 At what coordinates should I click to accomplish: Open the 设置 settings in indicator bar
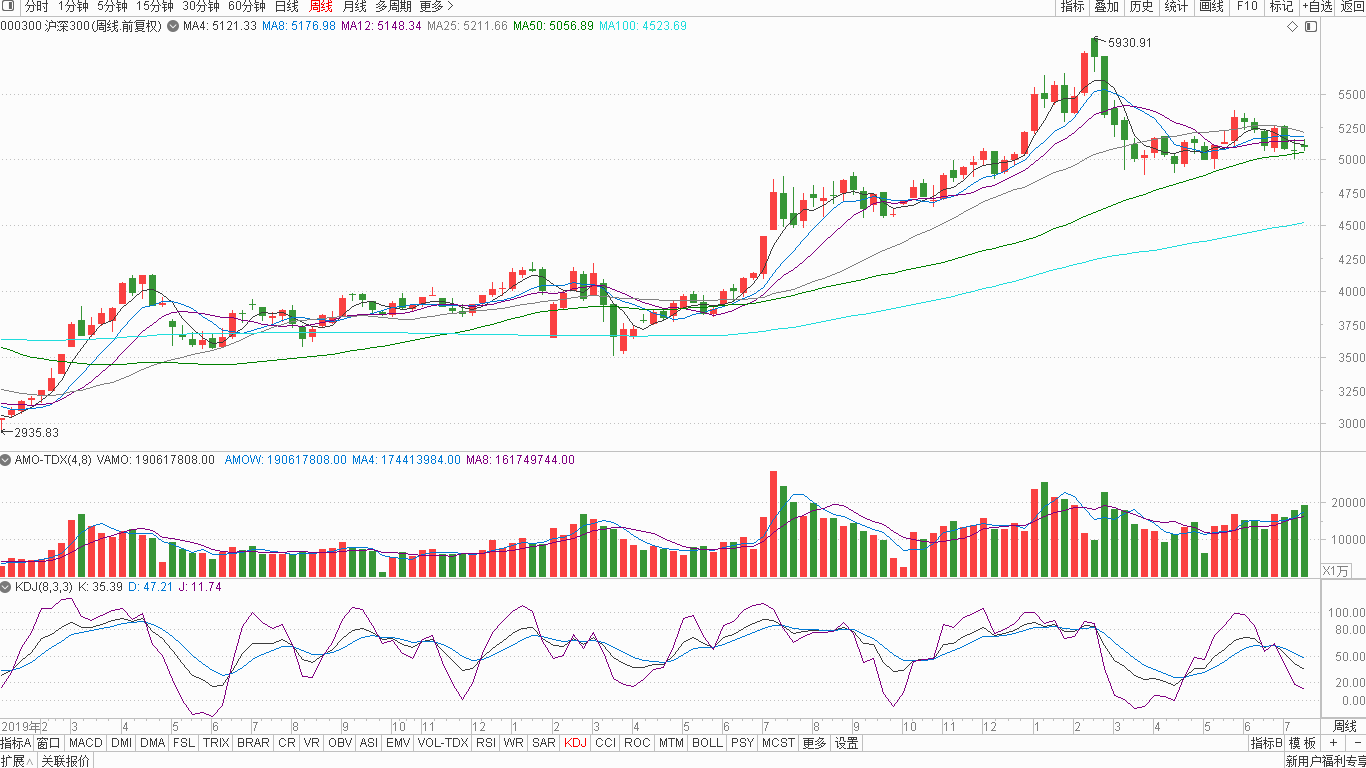pyautogui.click(x=847, y=743)
